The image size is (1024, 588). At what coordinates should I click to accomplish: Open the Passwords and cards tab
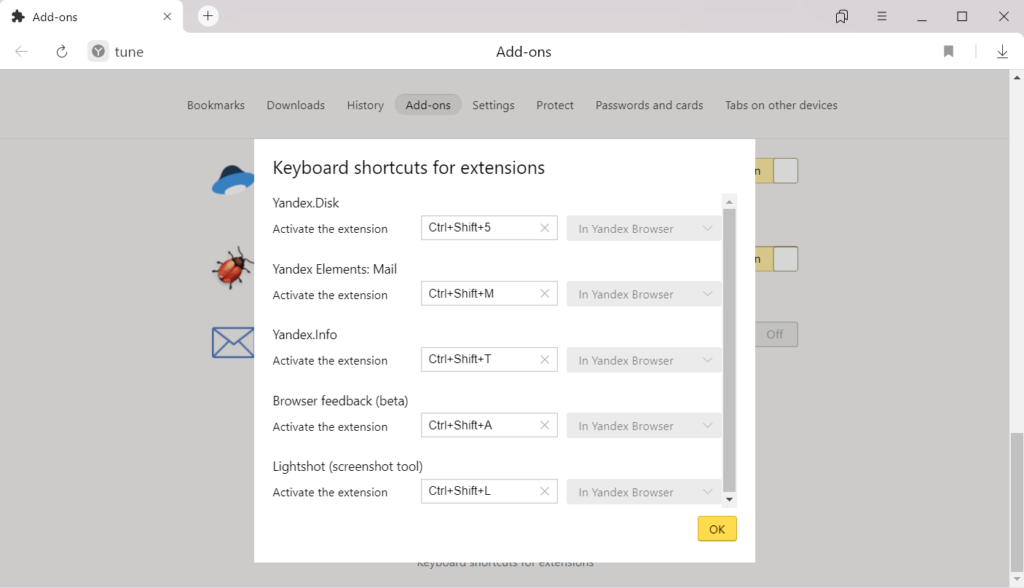pos(649,105)
